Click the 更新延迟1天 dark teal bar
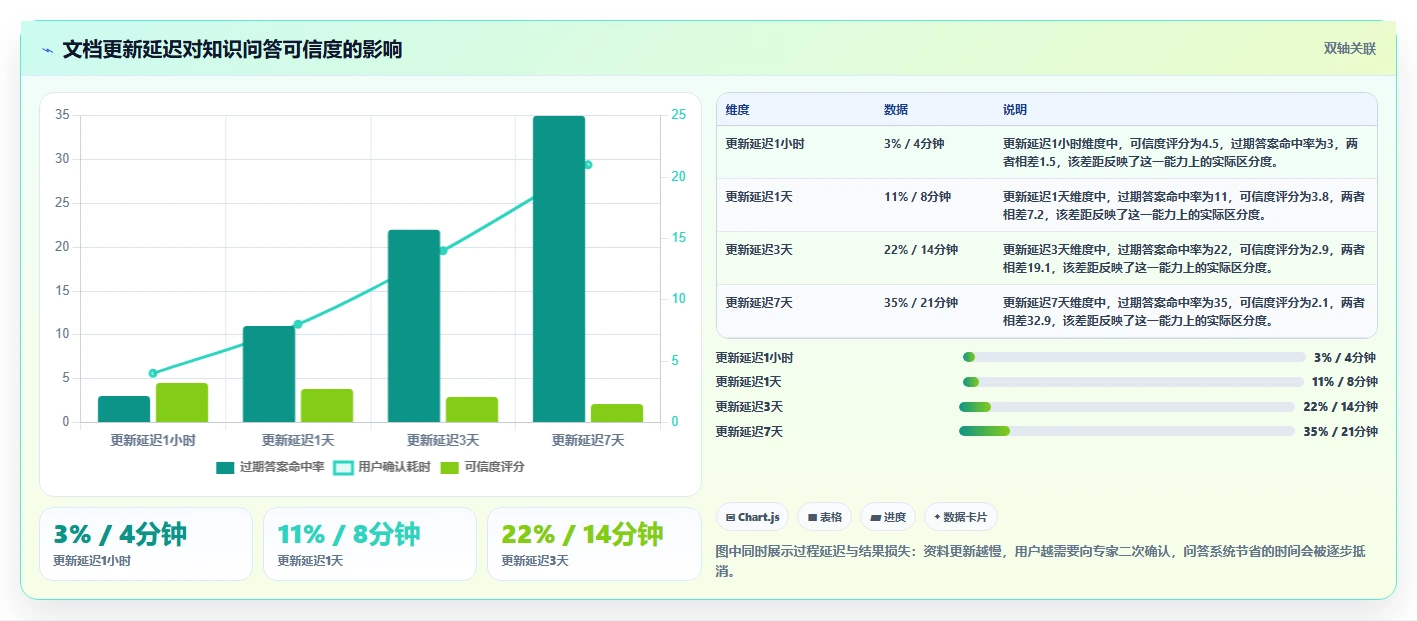This screenshot has height=621, width=1417. pos(269,374)
